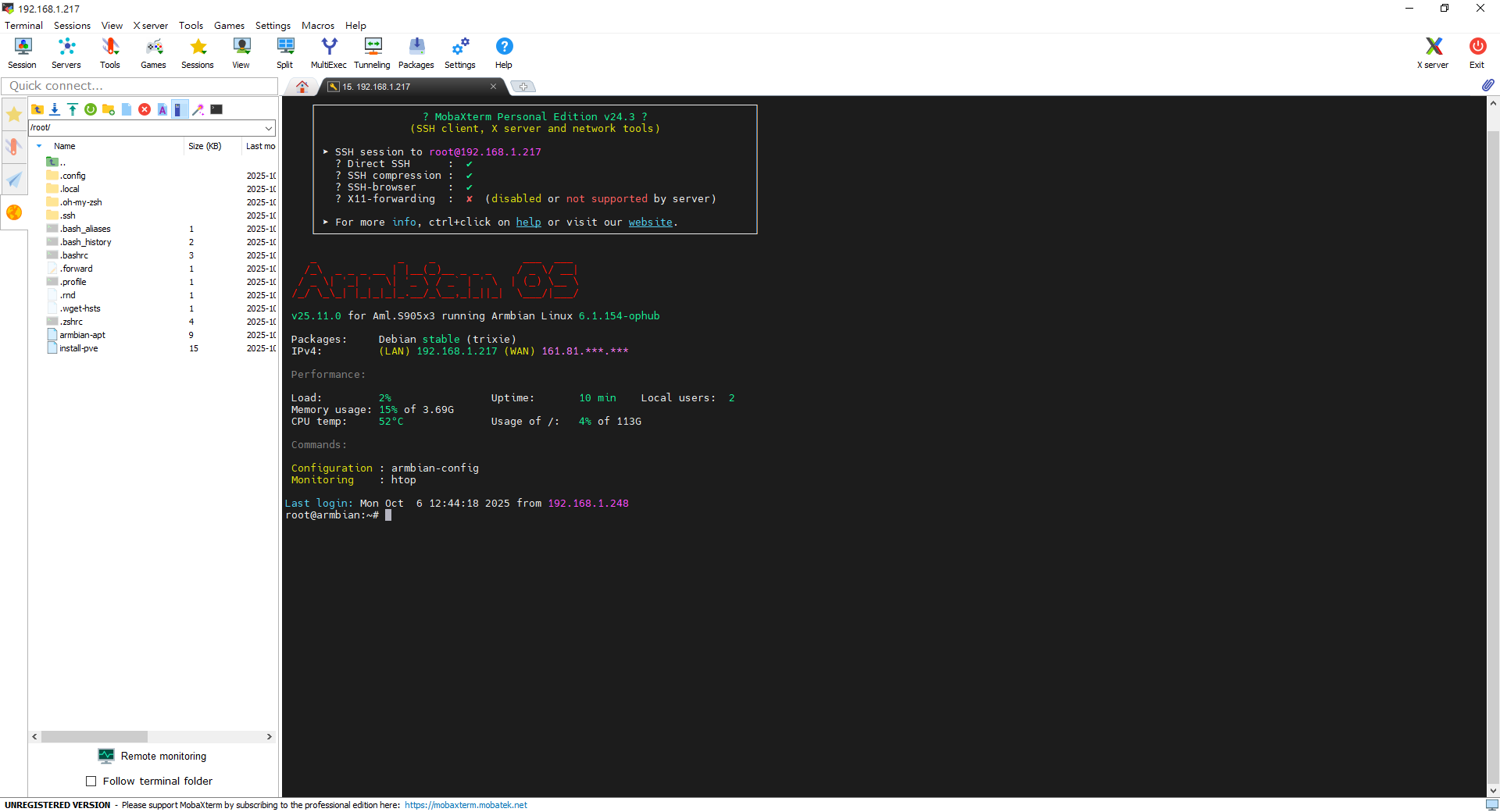Open the Macros menu
1500x812 pixels.
click(x=318, y=25)
